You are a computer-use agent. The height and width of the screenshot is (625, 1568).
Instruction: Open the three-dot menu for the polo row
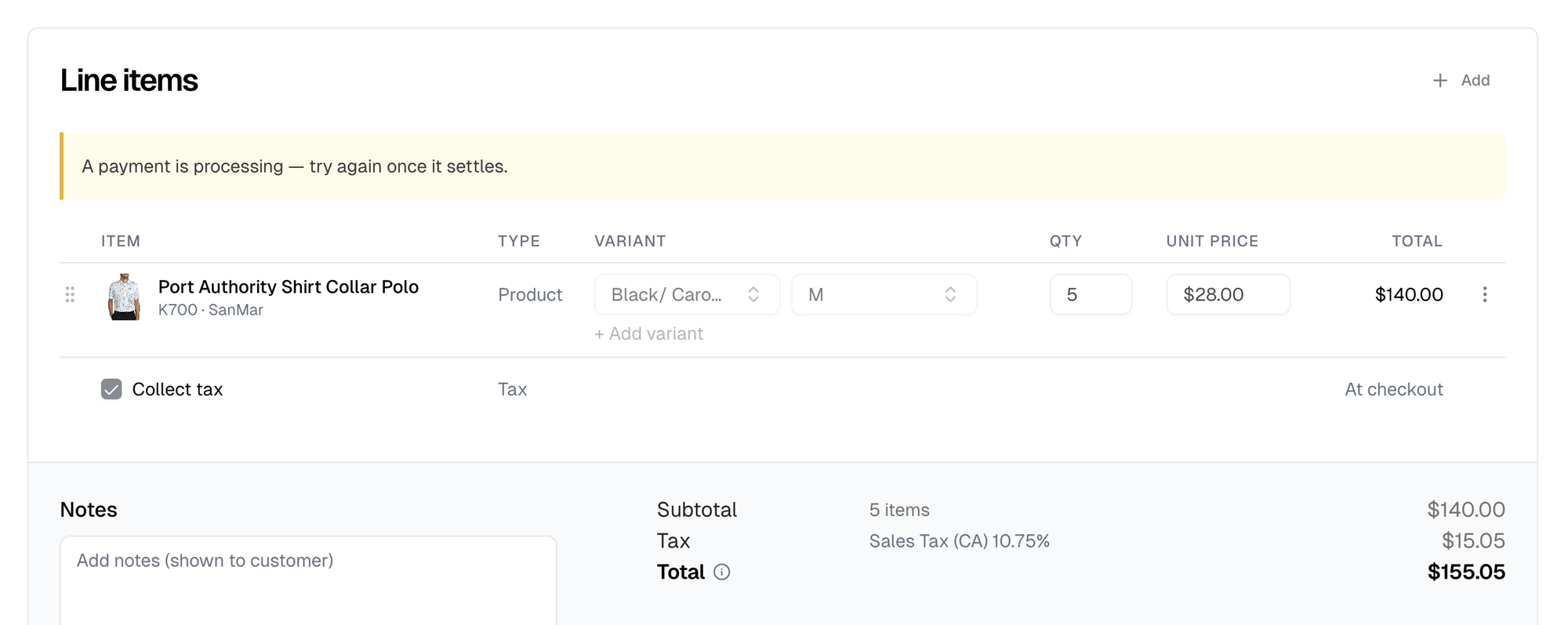(x=1484, y=294)
